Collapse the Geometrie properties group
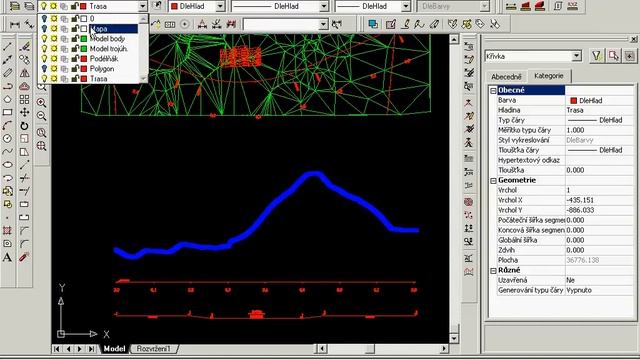The image size is (640, 360). point(493,180)
